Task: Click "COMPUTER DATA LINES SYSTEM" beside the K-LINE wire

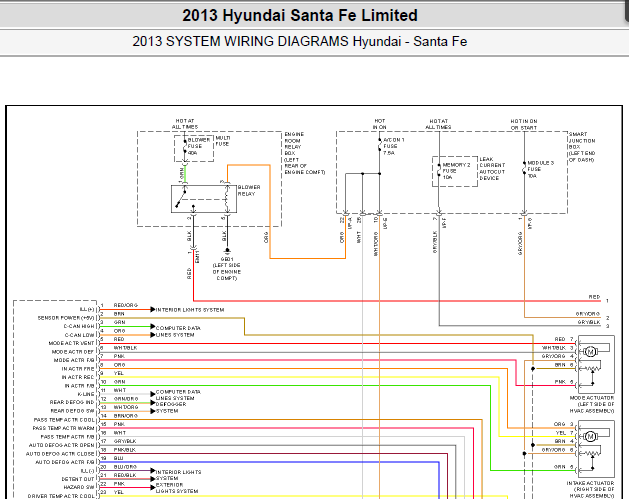Action: [178, 395]
